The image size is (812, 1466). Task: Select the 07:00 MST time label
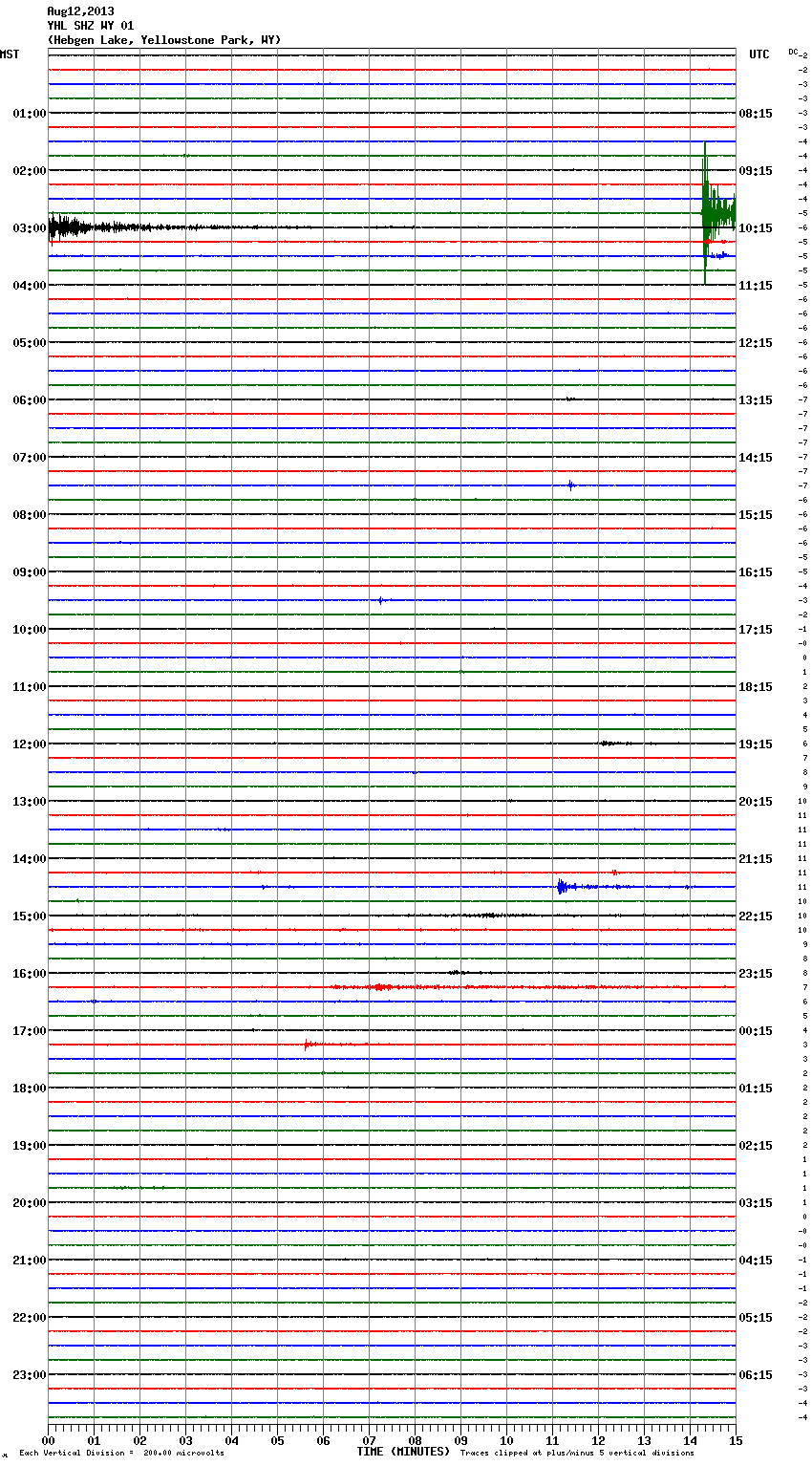30,458
